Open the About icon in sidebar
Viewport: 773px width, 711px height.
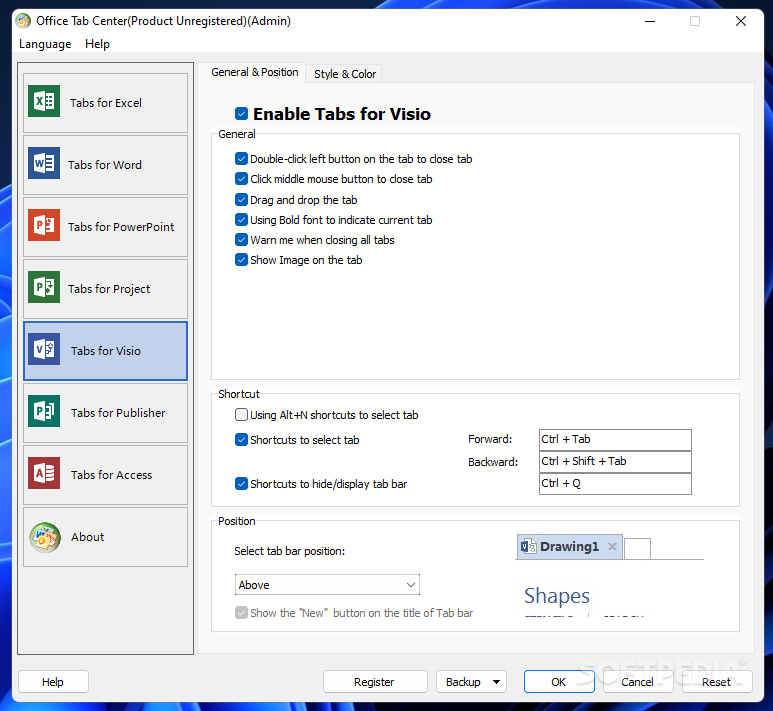coord(45,537)
